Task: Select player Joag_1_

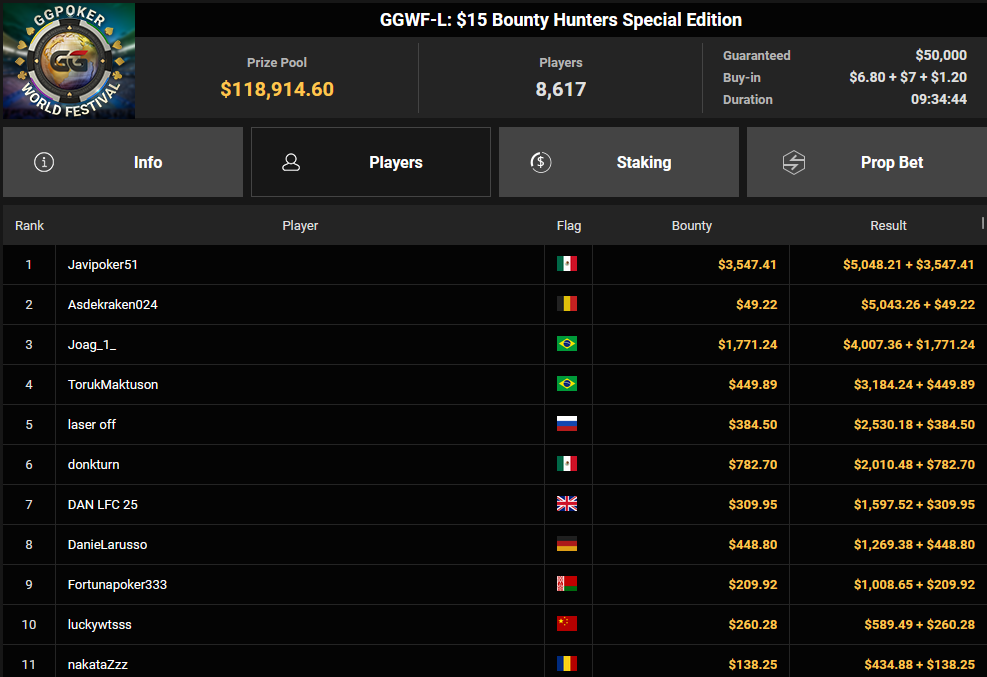Action: point(92,345)
